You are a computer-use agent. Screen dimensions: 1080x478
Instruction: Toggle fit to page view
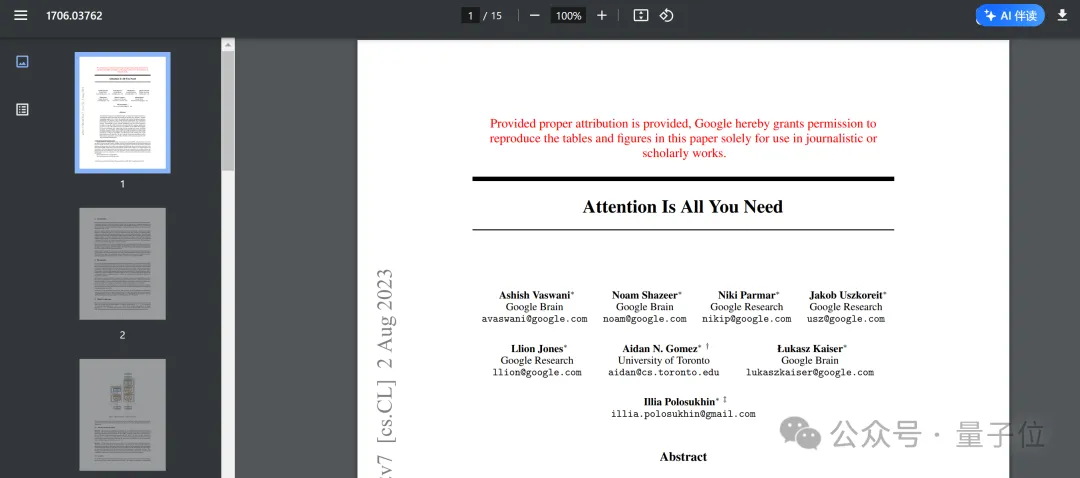(641, 16)
